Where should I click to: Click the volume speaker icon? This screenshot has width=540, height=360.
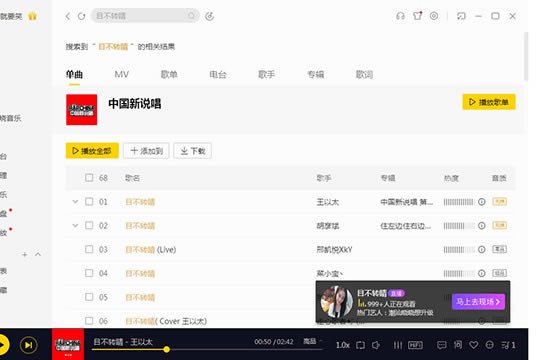(x=376, y=345)
